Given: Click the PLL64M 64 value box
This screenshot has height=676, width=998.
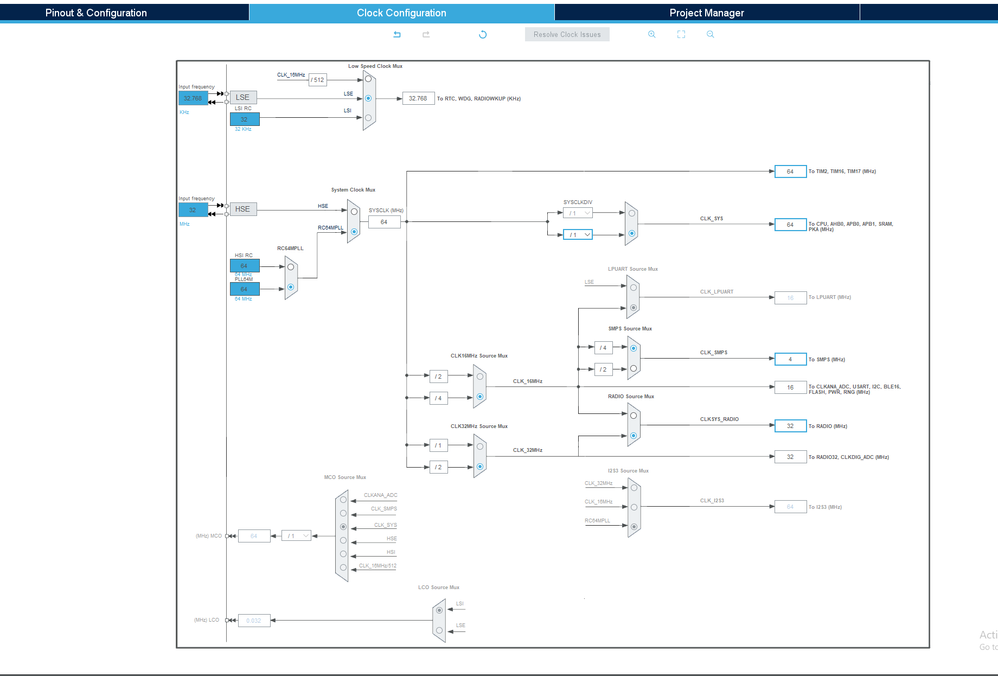Looking at the screenshot, I should coord(244,289).
